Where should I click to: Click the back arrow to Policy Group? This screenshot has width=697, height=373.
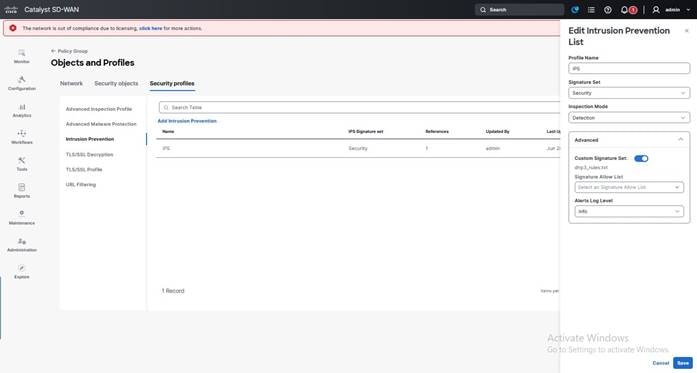53,51
